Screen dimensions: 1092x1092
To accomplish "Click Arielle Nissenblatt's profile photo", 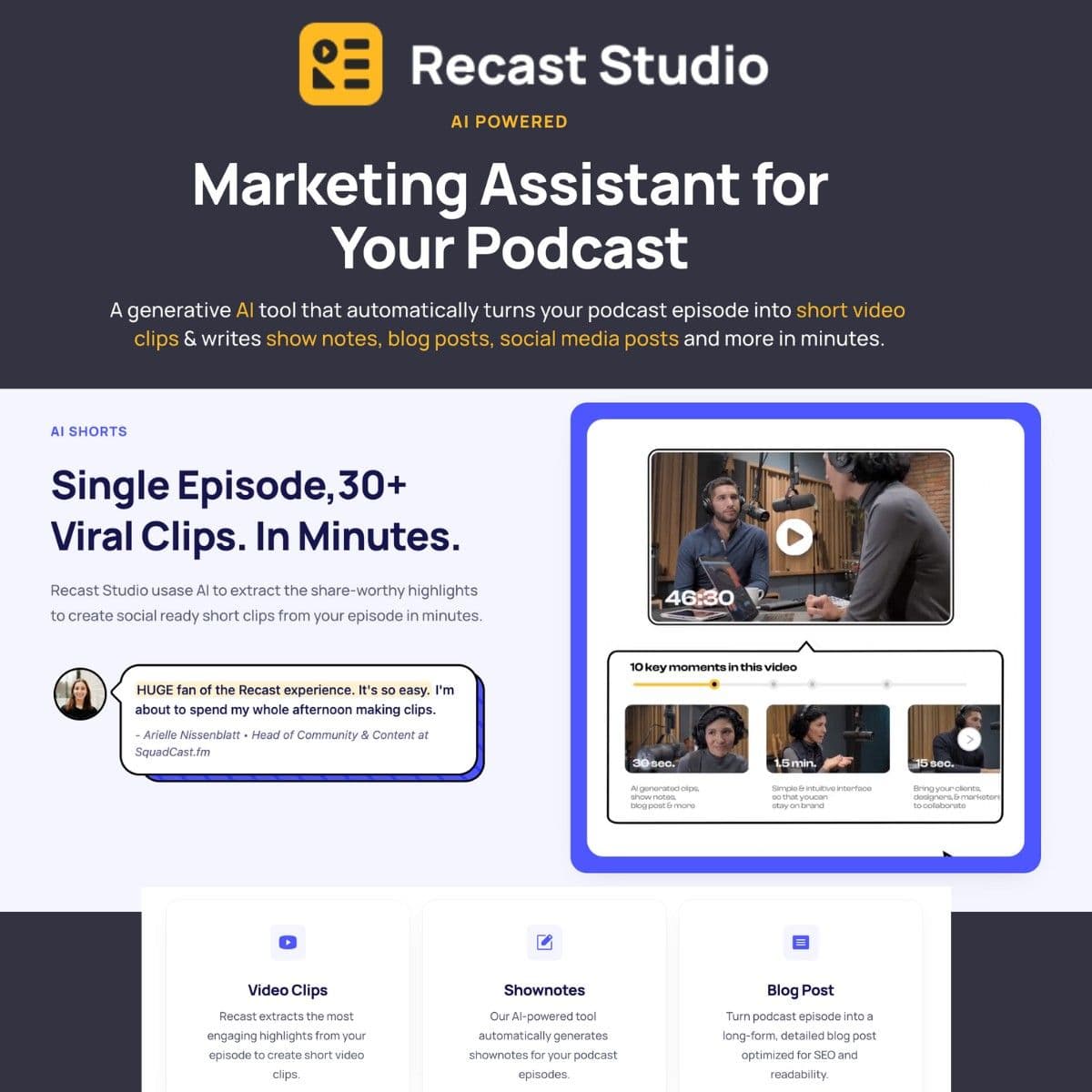I will click(x=81, y=693).
